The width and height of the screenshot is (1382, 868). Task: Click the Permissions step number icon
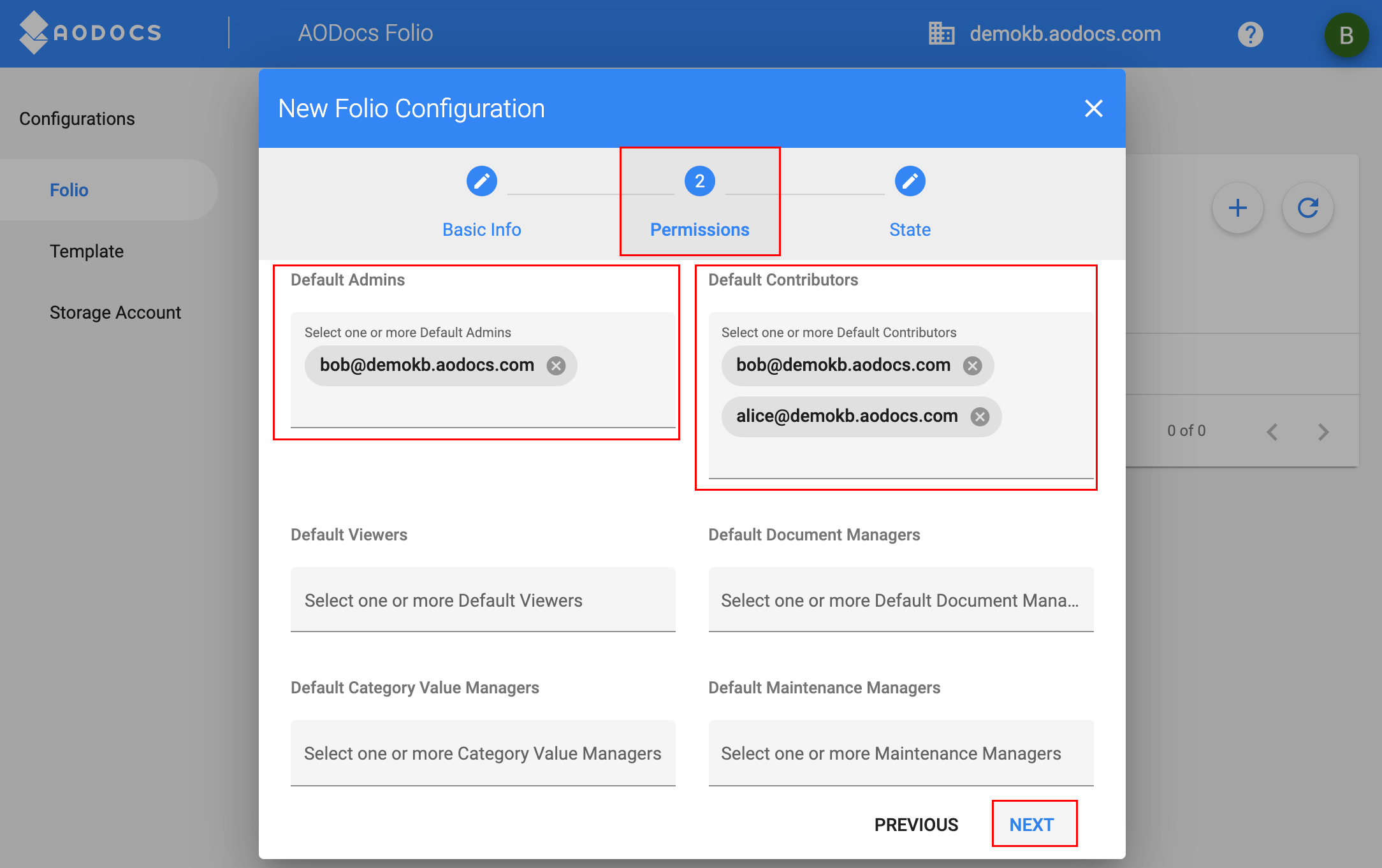[x=700, y=182]
